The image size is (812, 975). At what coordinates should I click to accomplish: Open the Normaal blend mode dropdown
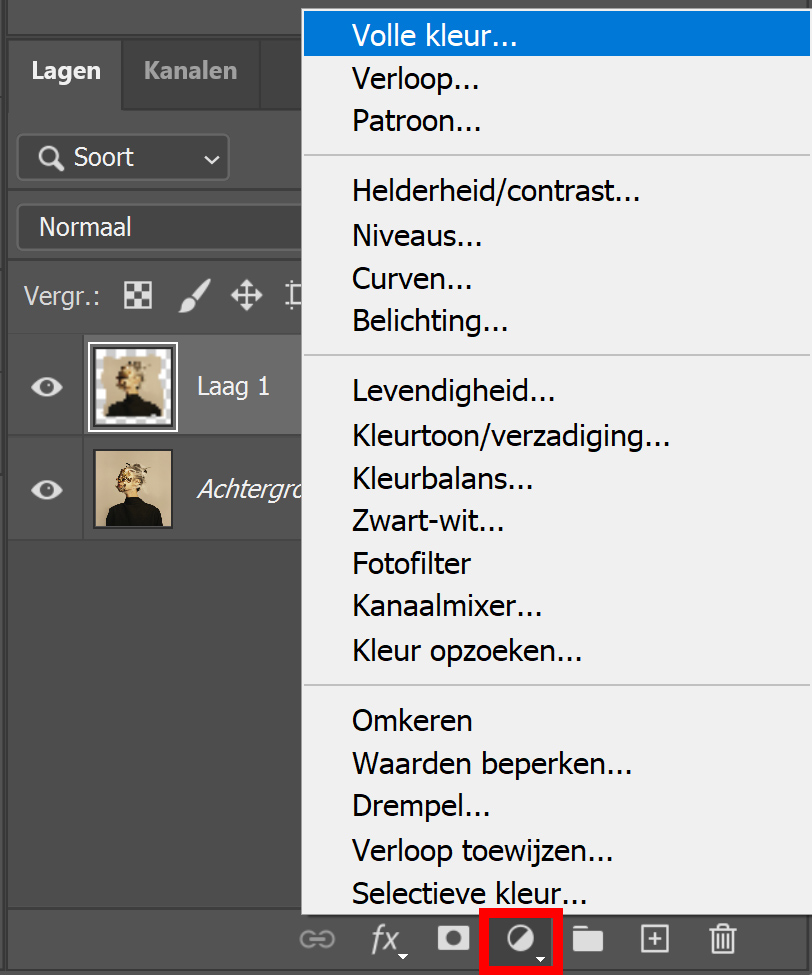tap(160, 228)
